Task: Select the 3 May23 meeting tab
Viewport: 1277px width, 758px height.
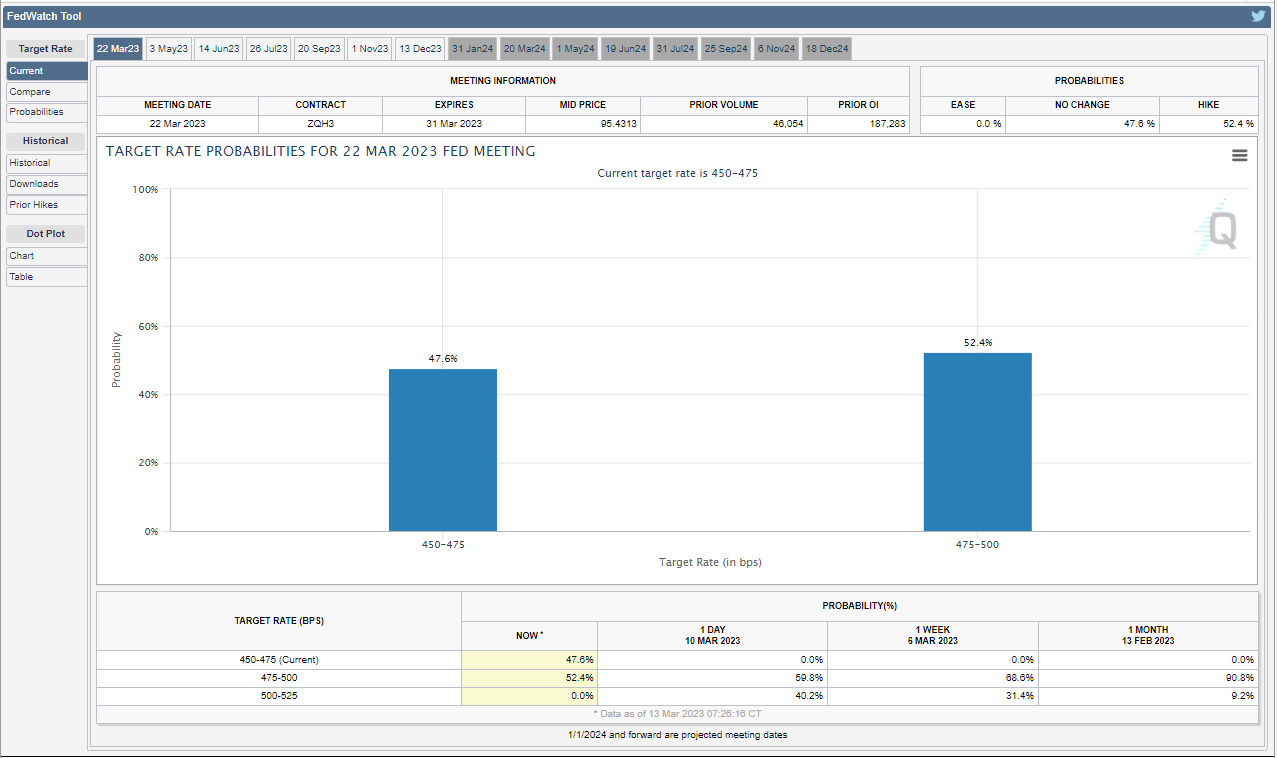Action: pos(168,48)
